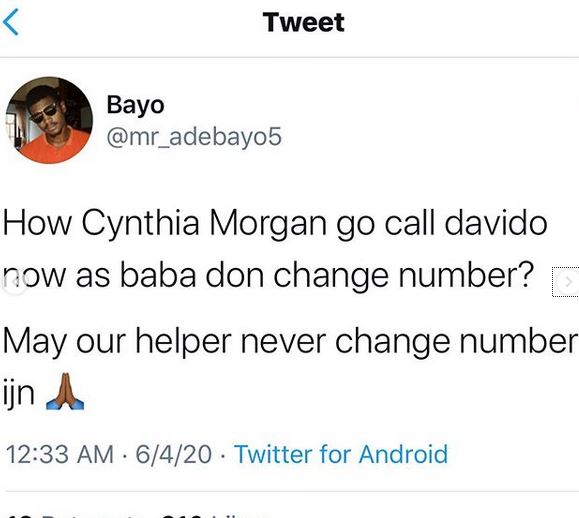Advance to next image with right chevron
Viewport: 579px width, 518px height.
click(x=569, y=282)
